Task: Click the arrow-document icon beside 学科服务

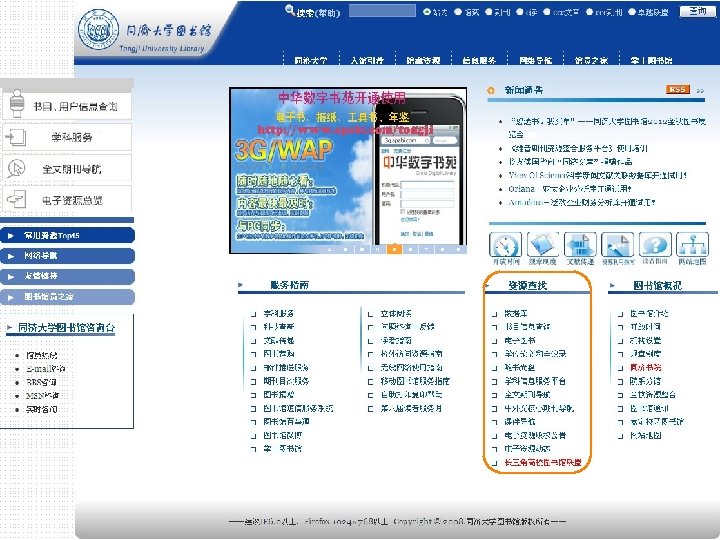Action: point(16,137)
